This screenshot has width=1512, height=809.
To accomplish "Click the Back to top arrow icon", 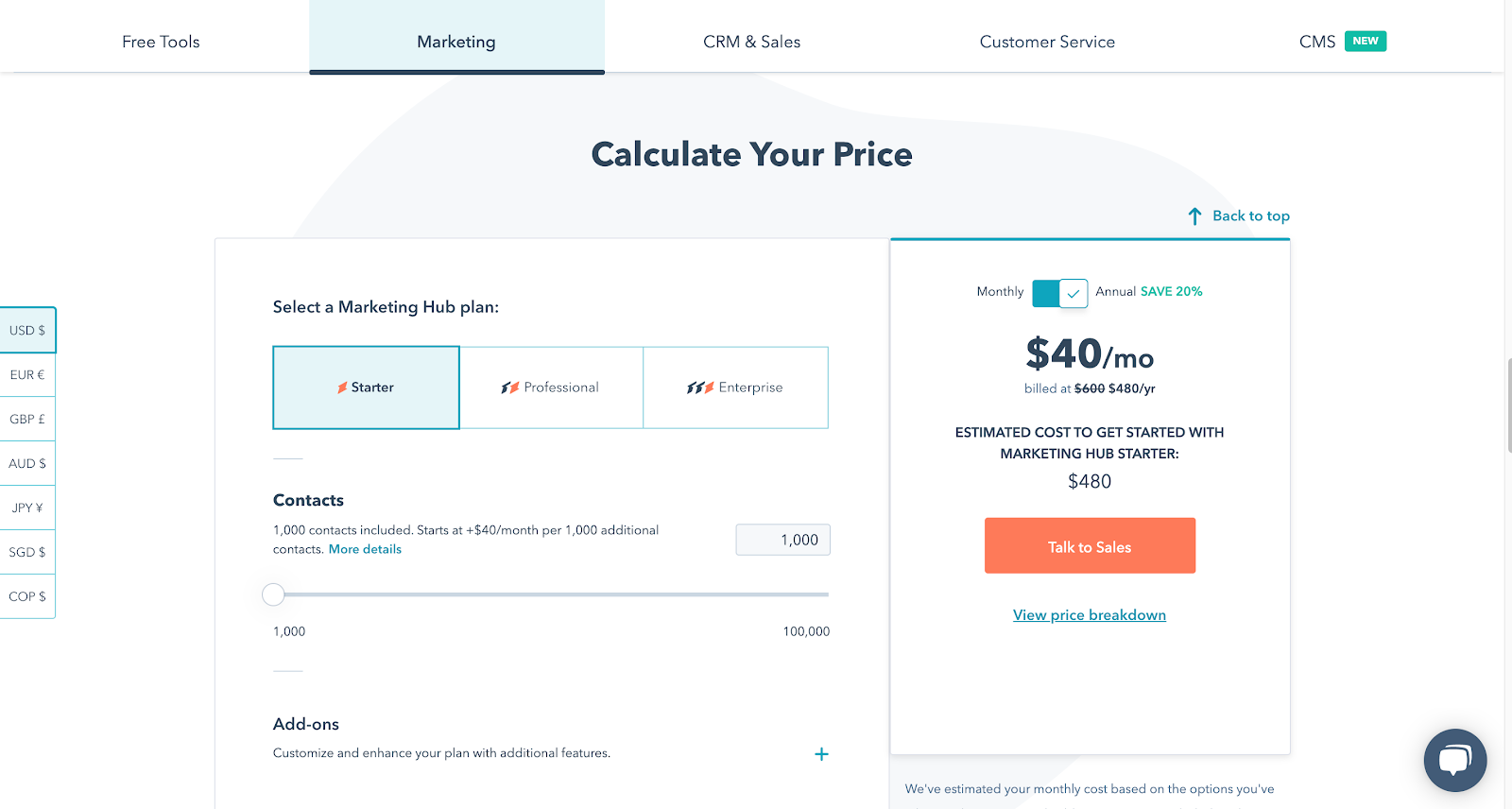I will coord(1194,216).
